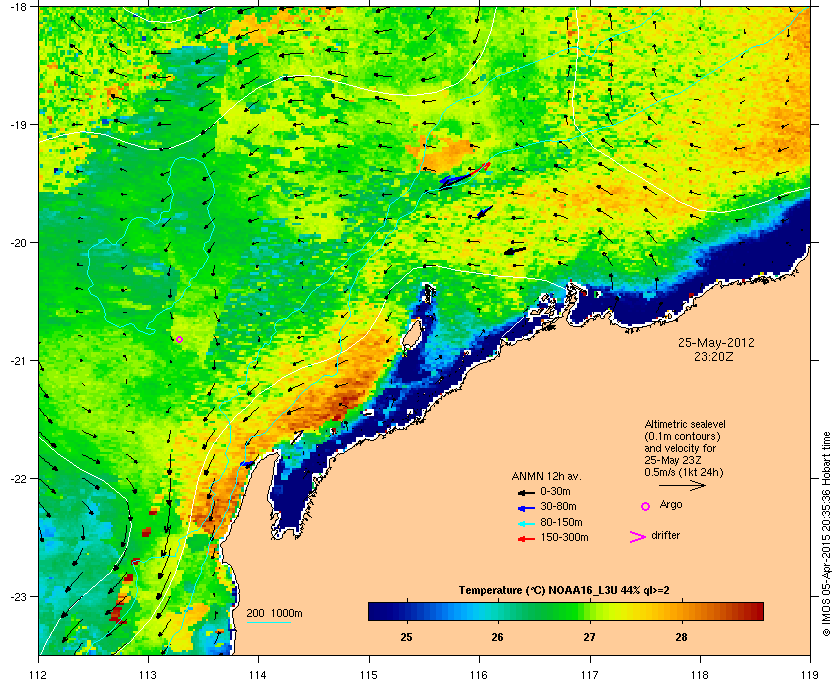Click the '80-150m' depth label
Image resolution: width=840 pixels, height=680 pixels.
561,522
